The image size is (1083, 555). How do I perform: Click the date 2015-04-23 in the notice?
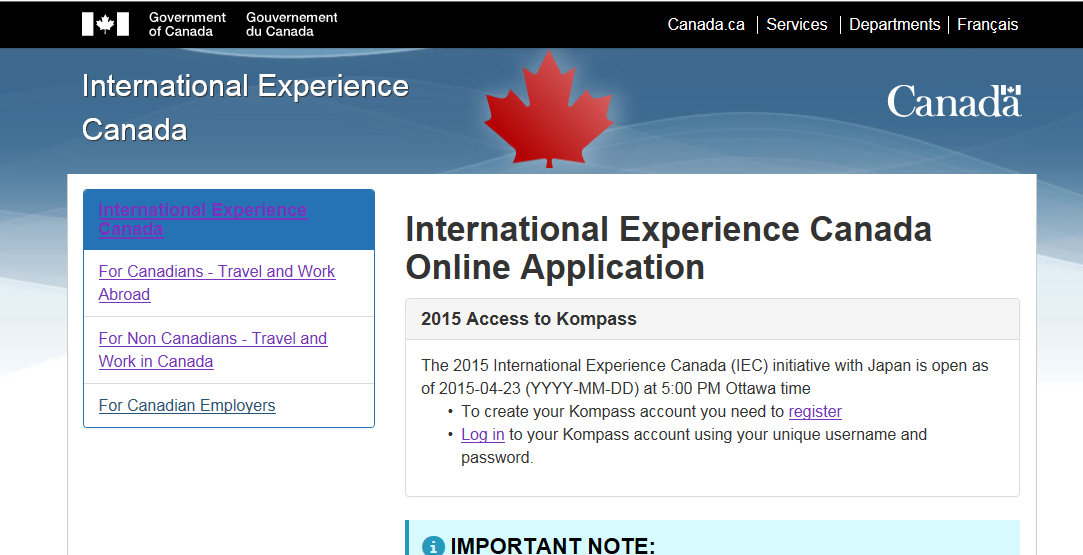tap(479, 388)
